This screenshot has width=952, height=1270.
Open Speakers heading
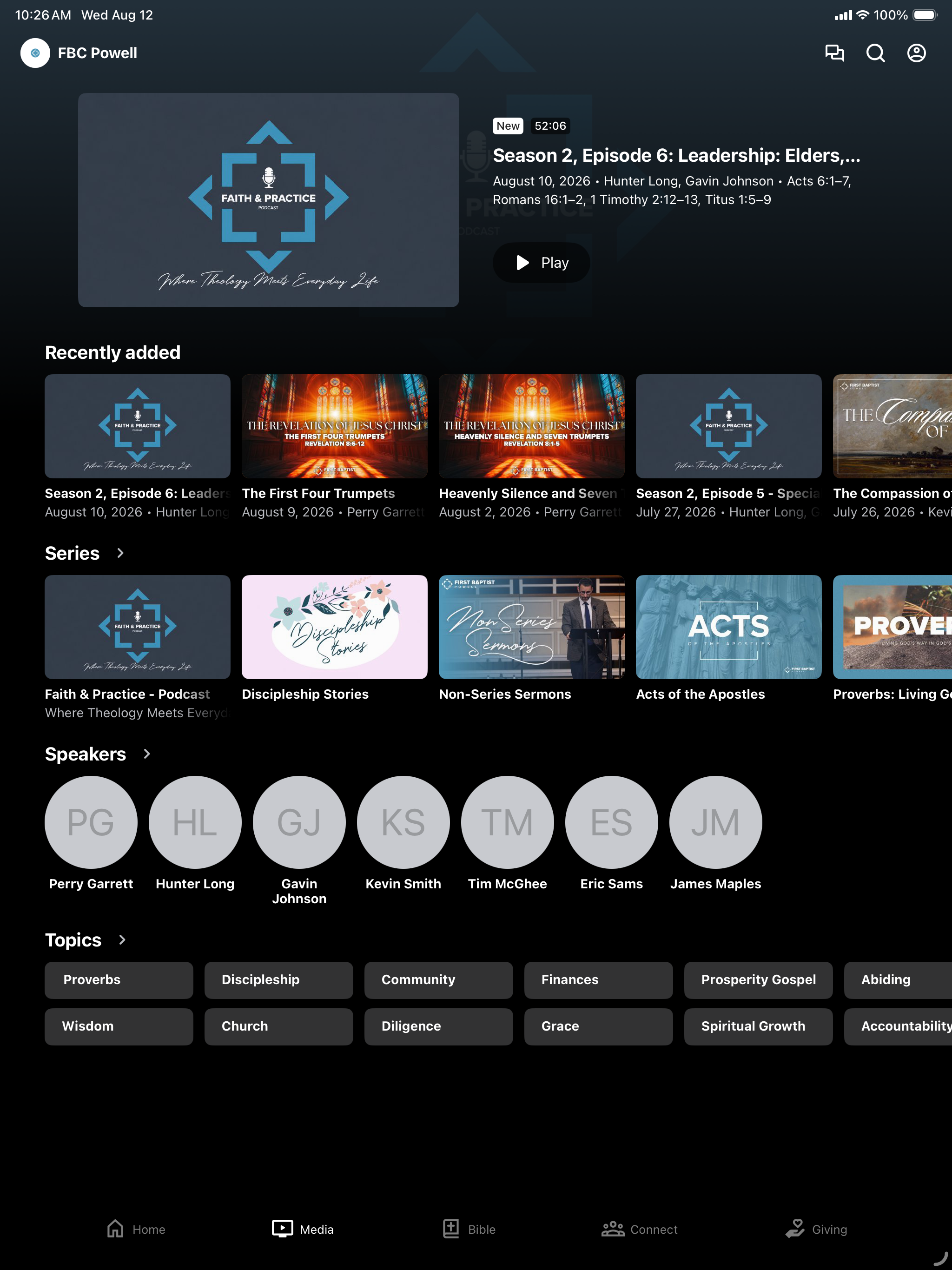coord(85,754)
